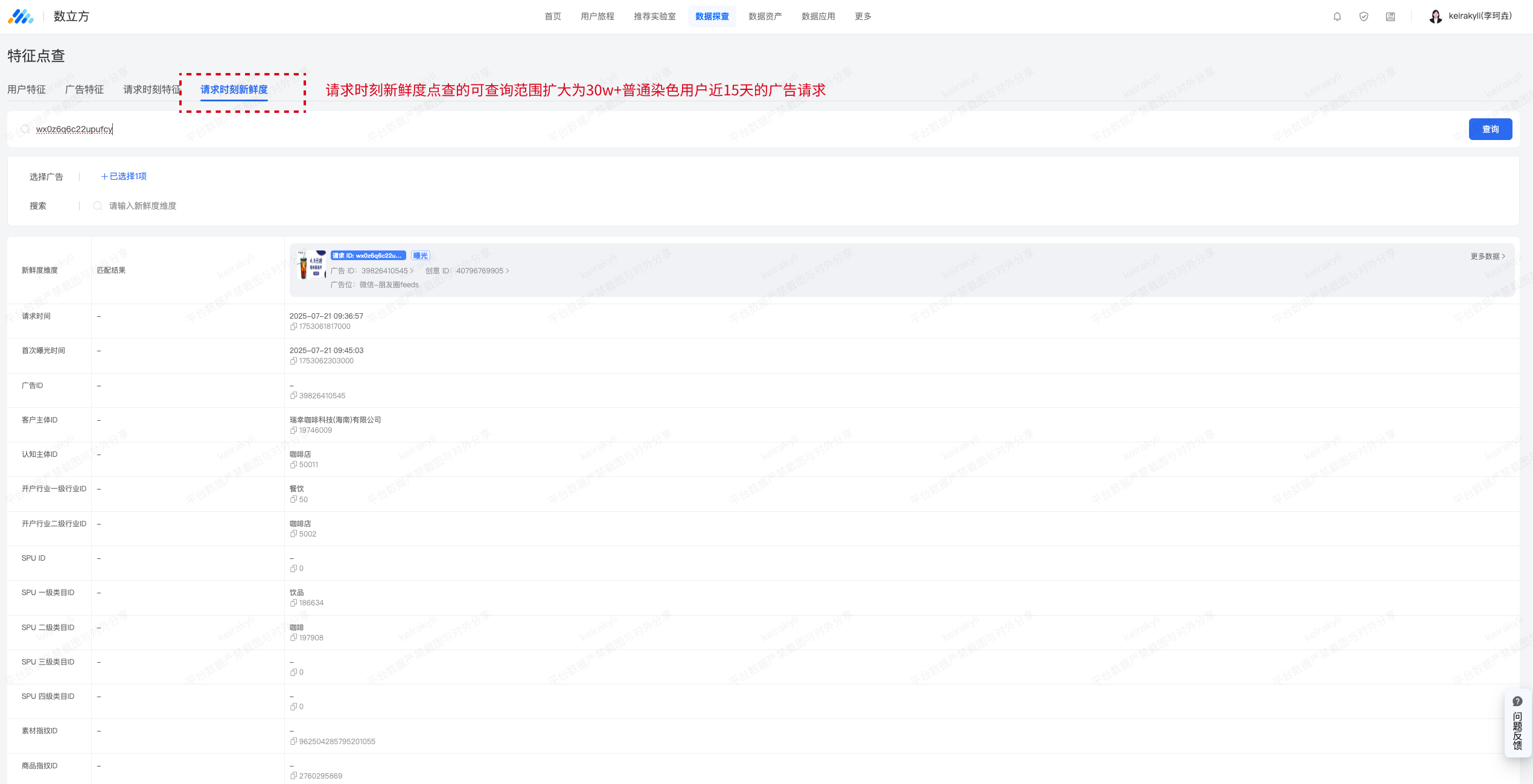The width and height of the screenshot is (1533, 784).
Task: Click the 请输入新鲜度维度 search field
Action: pyautogui.click(x=142, y=206)
